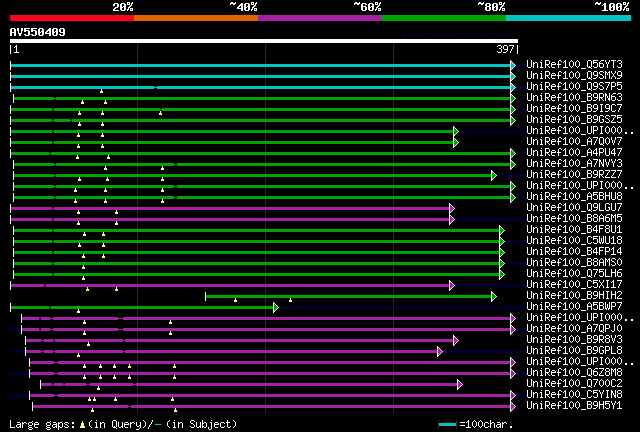The width and height of the screenshot is (640, 432).
Task: Click the purple arrowhead of the B9GPL8 hit
Action: (x=440, y=352)
